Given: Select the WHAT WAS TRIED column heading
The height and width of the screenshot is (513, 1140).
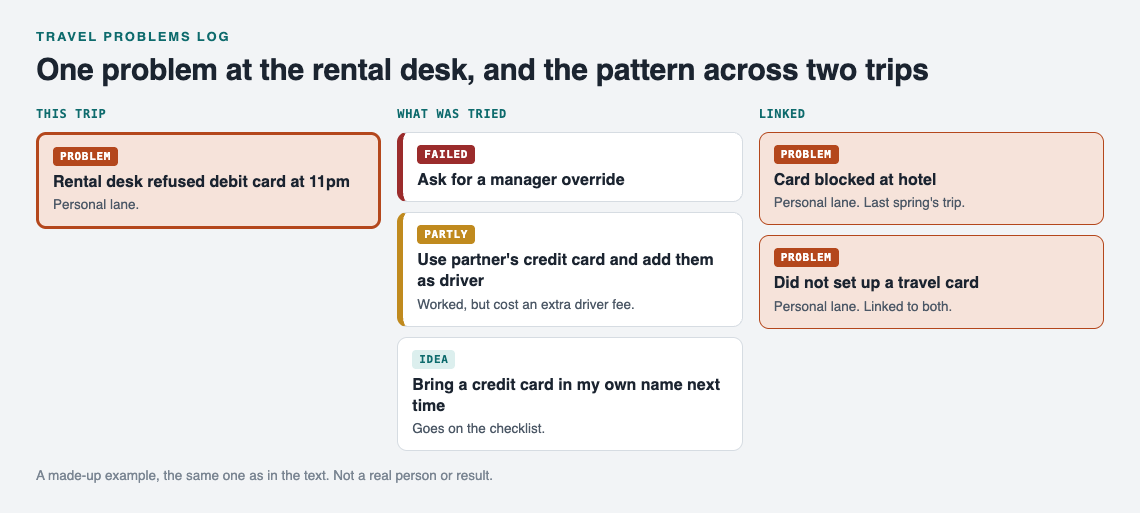Looking at the screenshot, I should [451, 113].
